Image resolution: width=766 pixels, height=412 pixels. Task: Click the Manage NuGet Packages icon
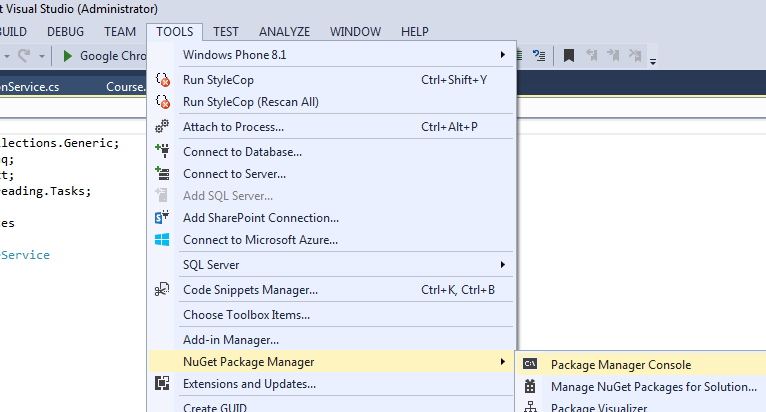click(x=531, y=387)
